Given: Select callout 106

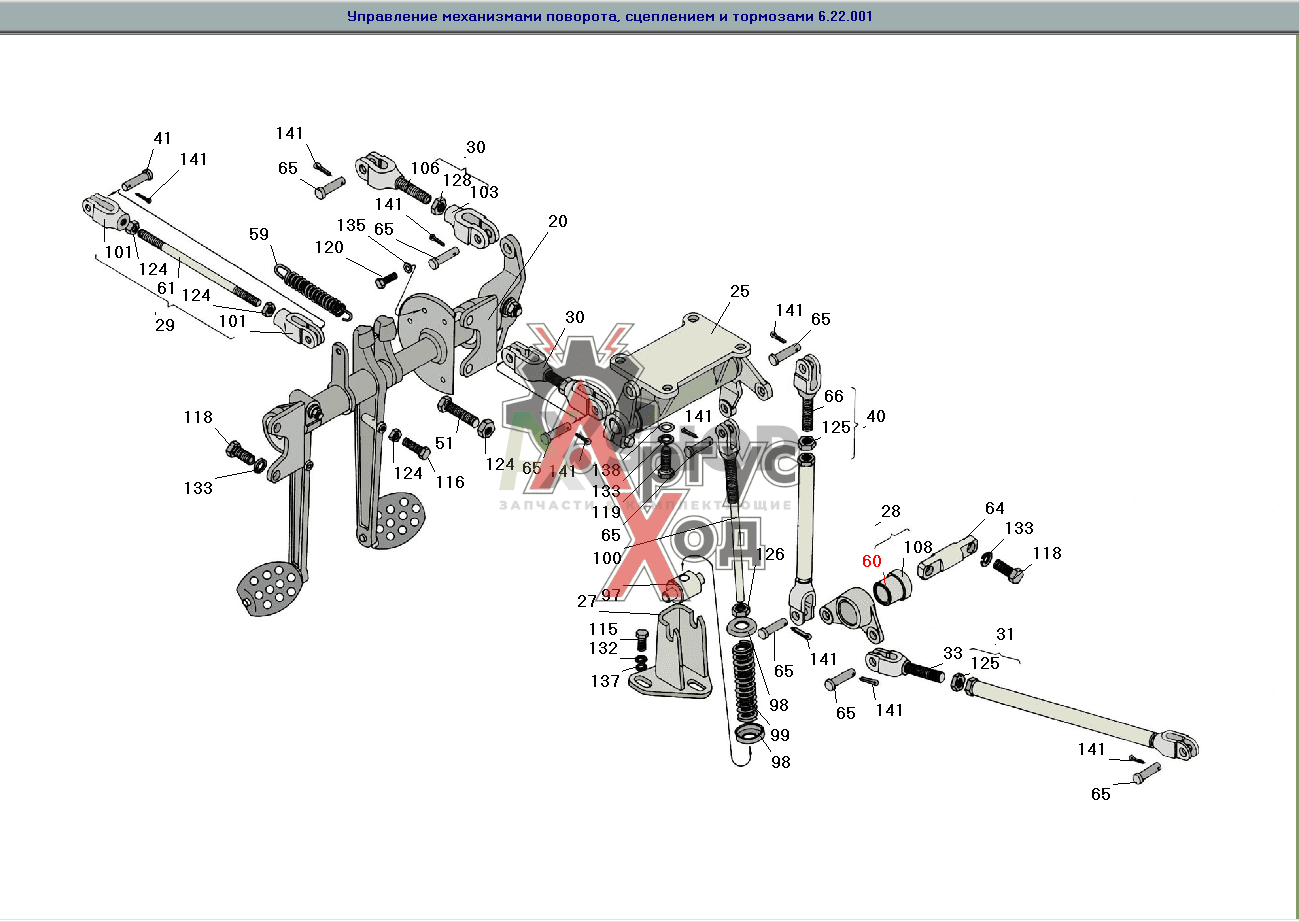Looking at the screenshot, I should (425, 168).
